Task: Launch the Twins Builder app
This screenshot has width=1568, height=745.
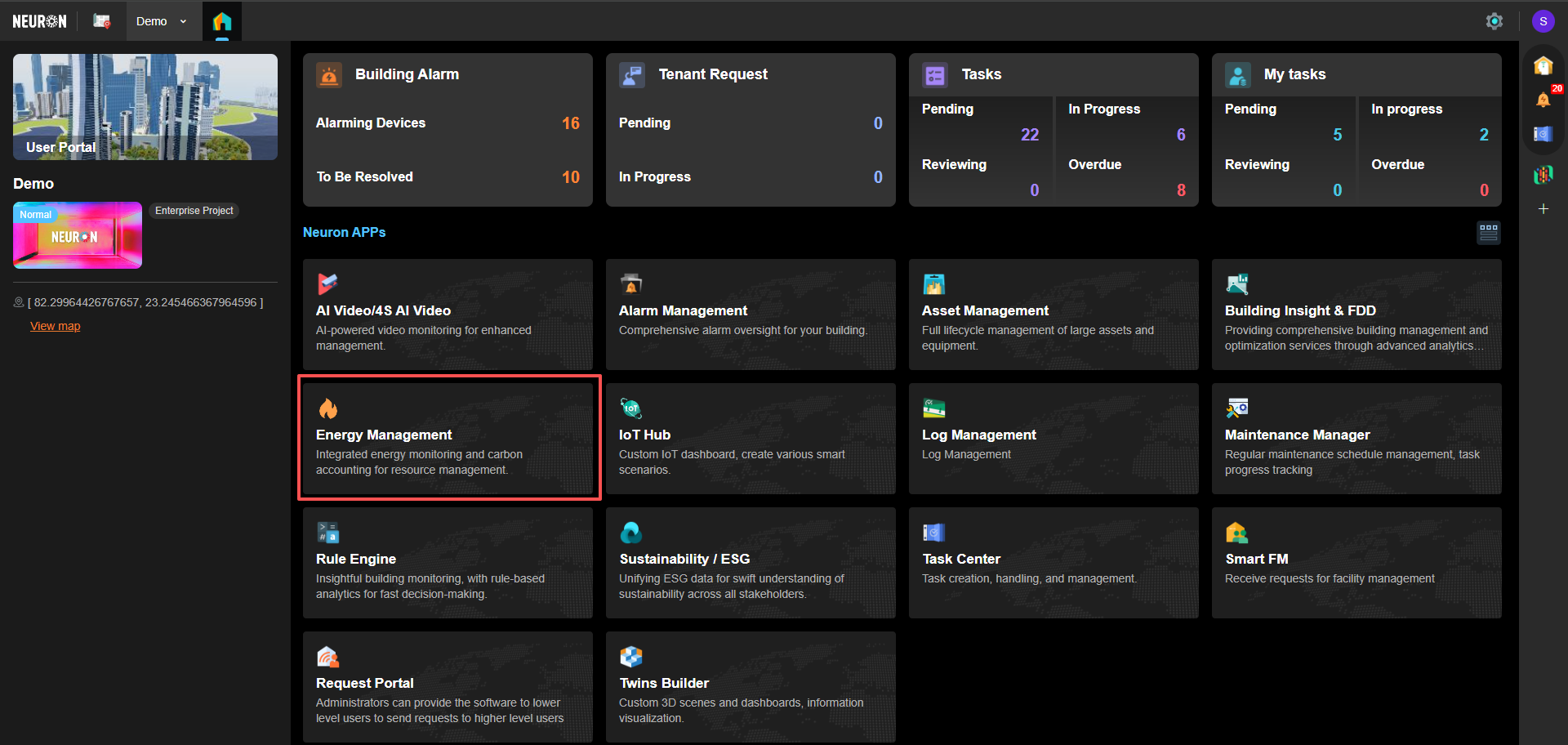Action: [750, 686]
